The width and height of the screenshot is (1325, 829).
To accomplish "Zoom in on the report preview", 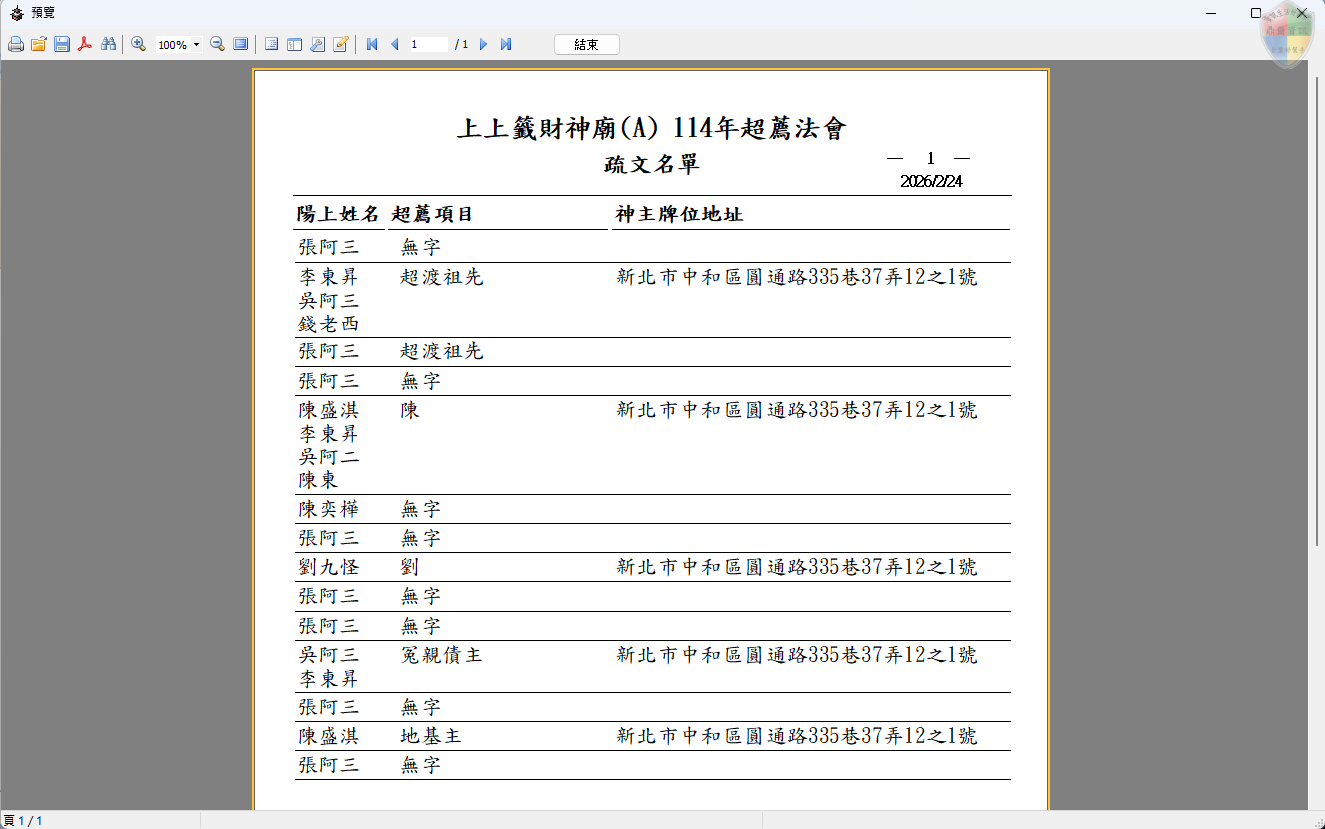I will 138,44.
